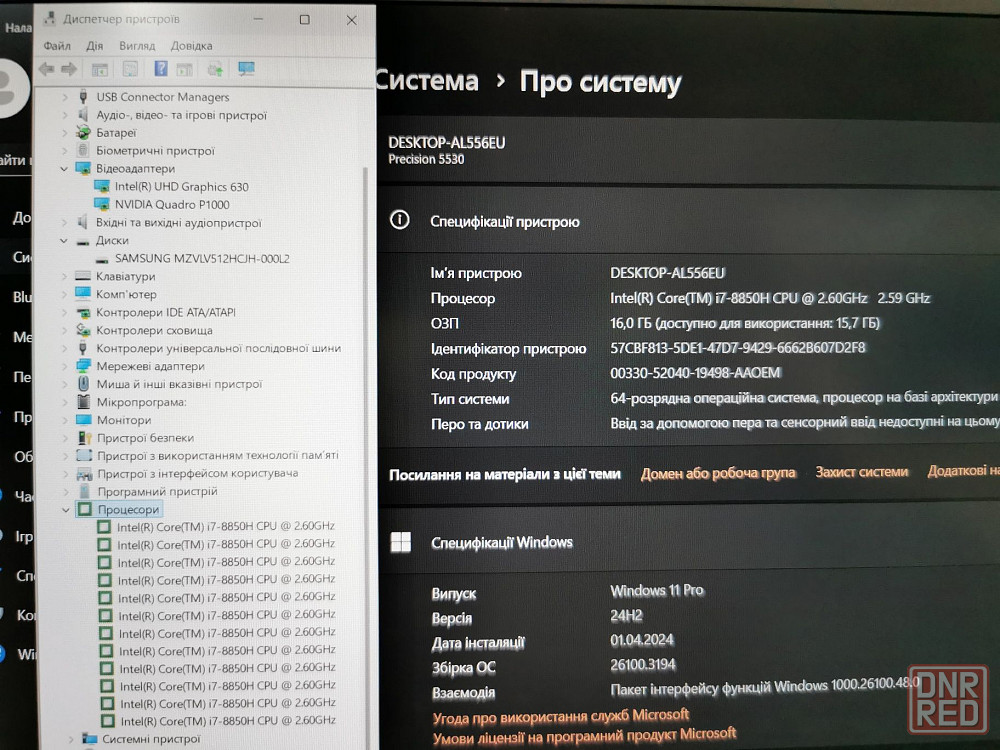This screenshot has height=750, width=1000.
Task: Collapse the Диски node
Action: click(x=64, y=240)
